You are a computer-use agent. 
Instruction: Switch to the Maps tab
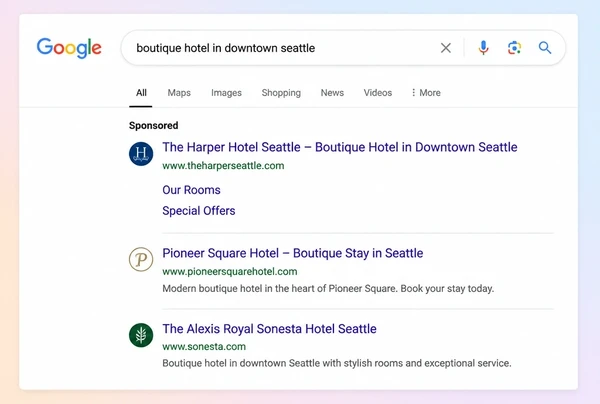(179, 93)
